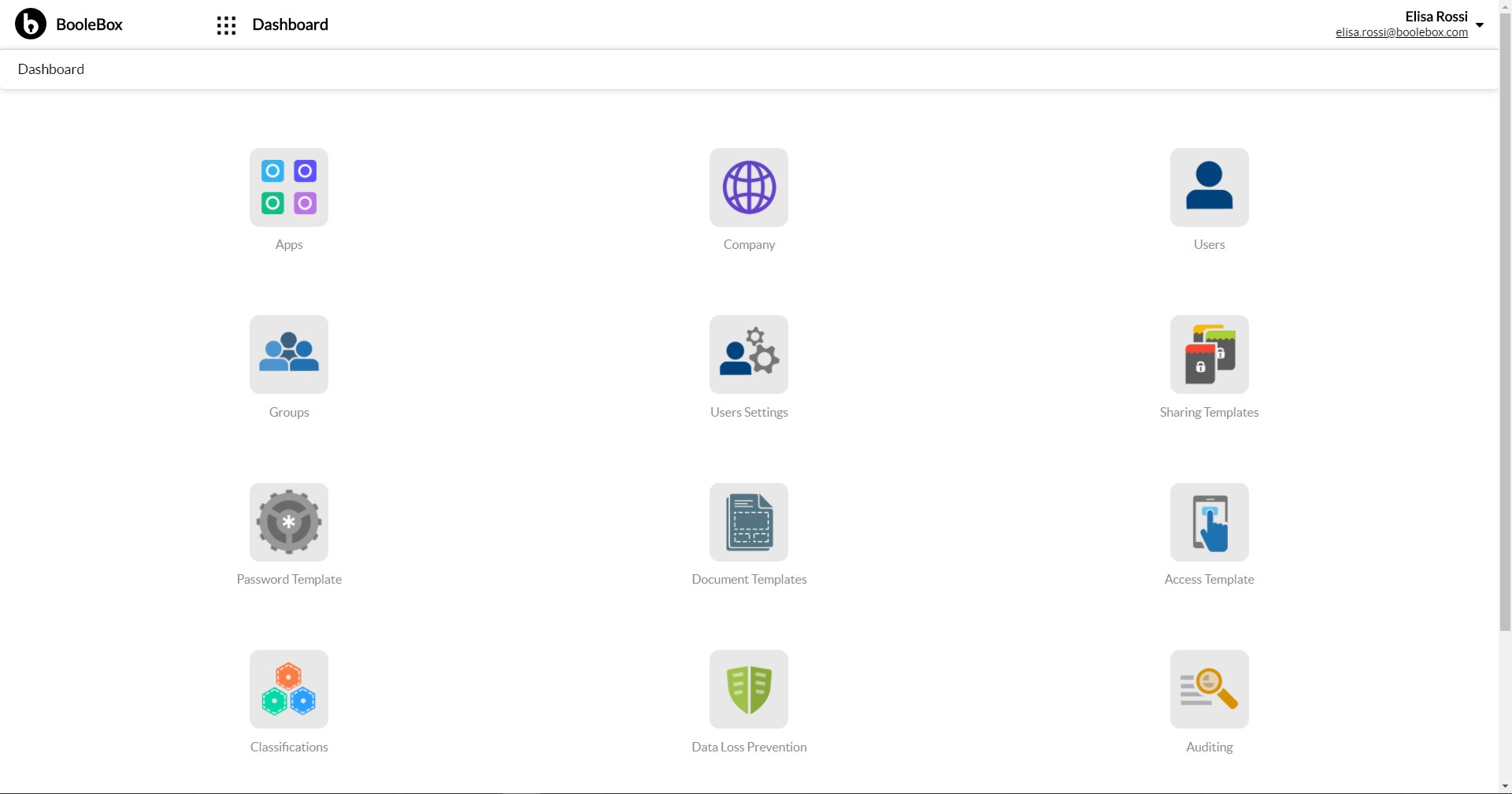Open the Classifications icon
Image resolution: width=1512 pixels, height=794 pixels.
pos(288,688)
